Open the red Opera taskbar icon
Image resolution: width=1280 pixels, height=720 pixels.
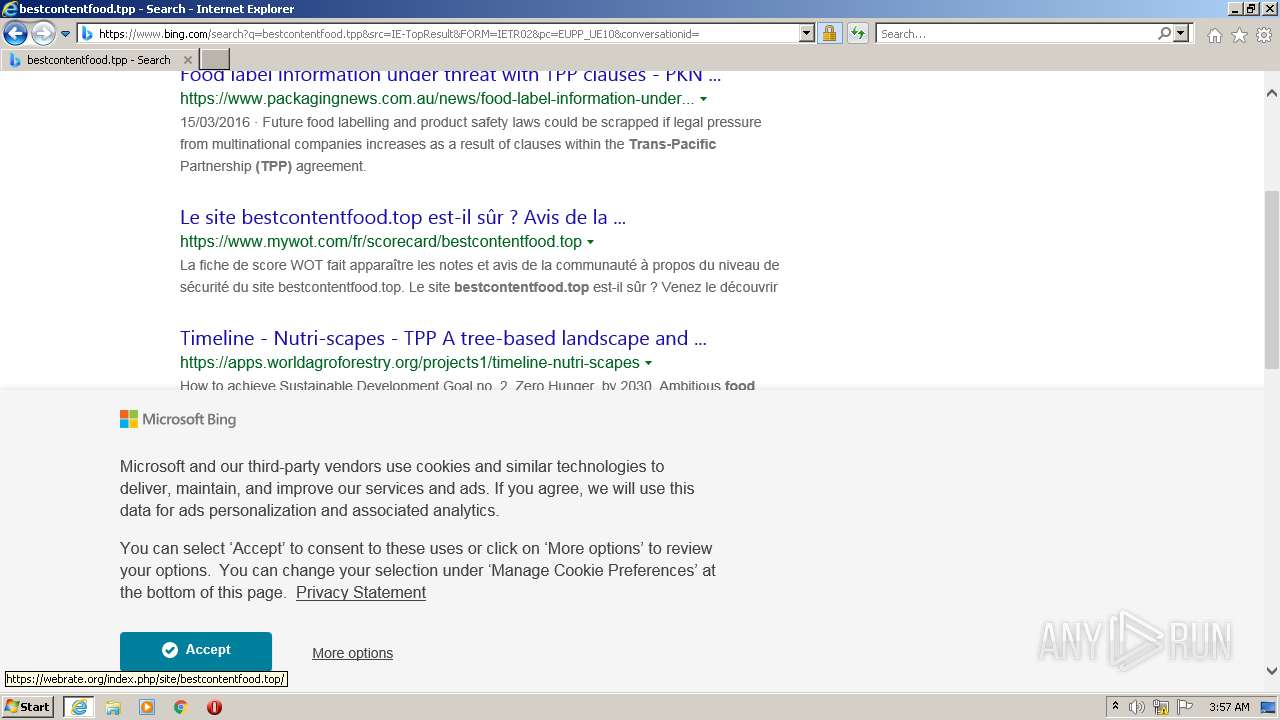[214, 707]
